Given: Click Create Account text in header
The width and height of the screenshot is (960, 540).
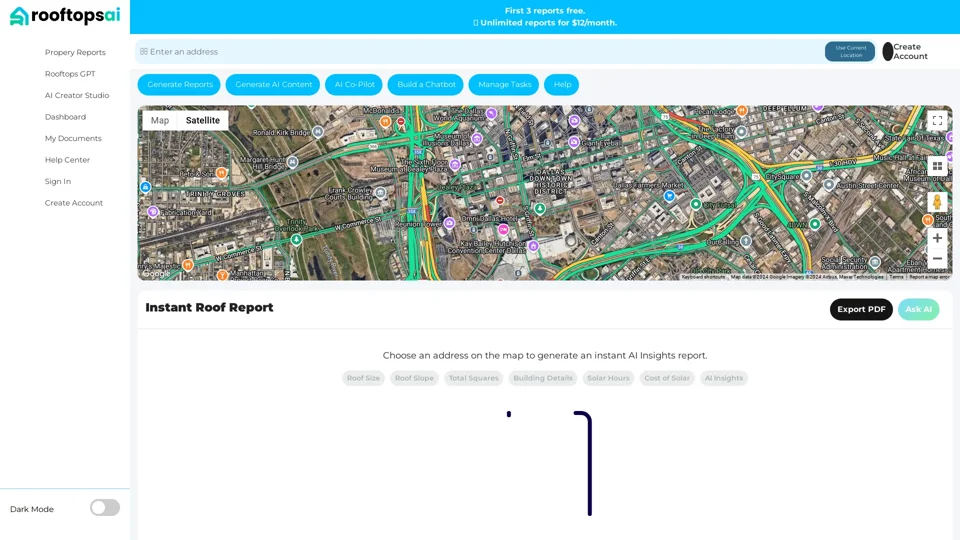Looking at the screenshot, I should coord(910,51).
